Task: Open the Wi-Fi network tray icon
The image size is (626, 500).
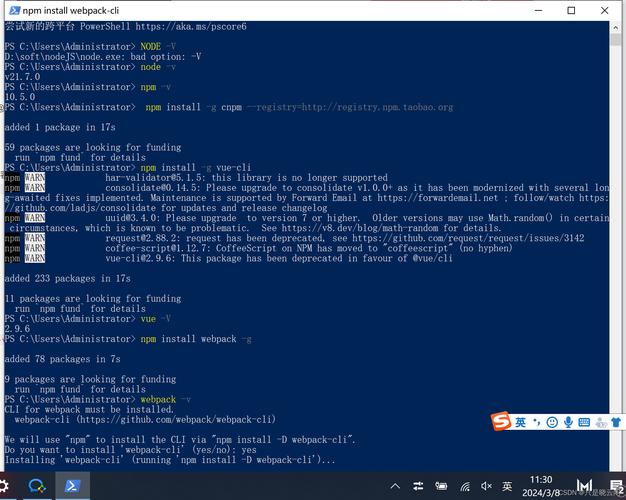Action: pos(464,486)
